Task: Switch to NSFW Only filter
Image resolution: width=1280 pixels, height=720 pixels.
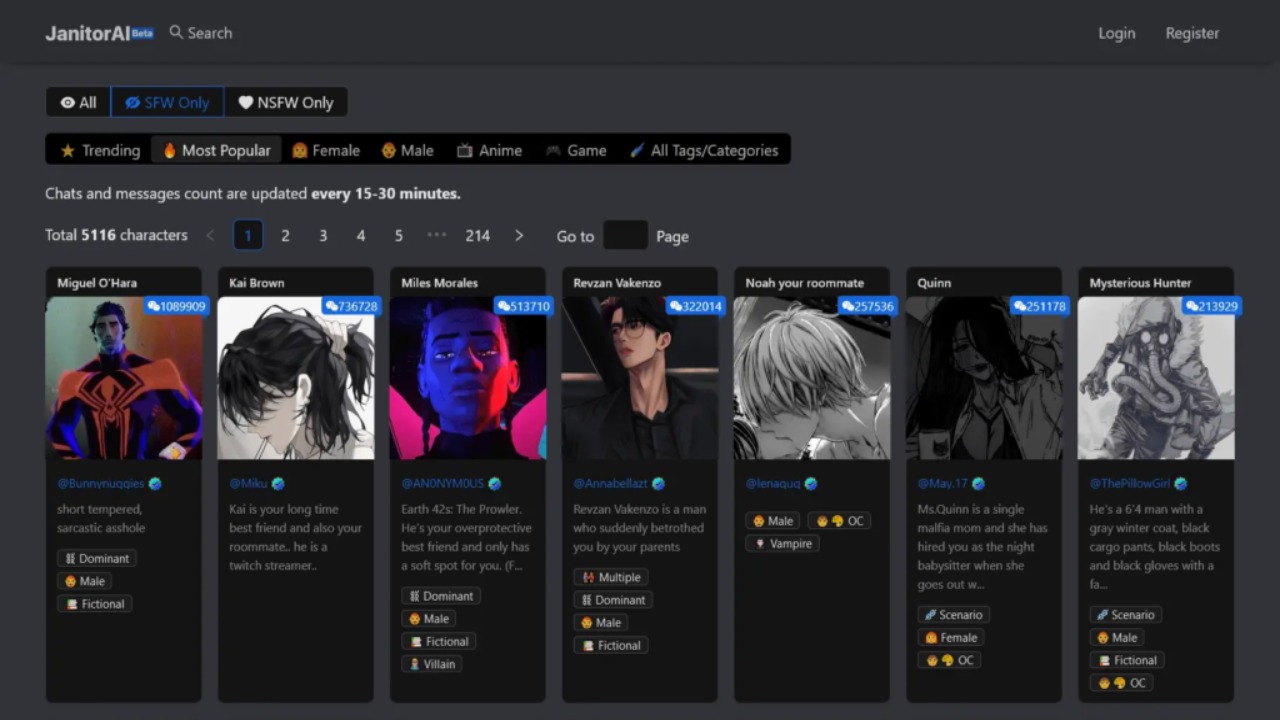Action: [285, 102]
